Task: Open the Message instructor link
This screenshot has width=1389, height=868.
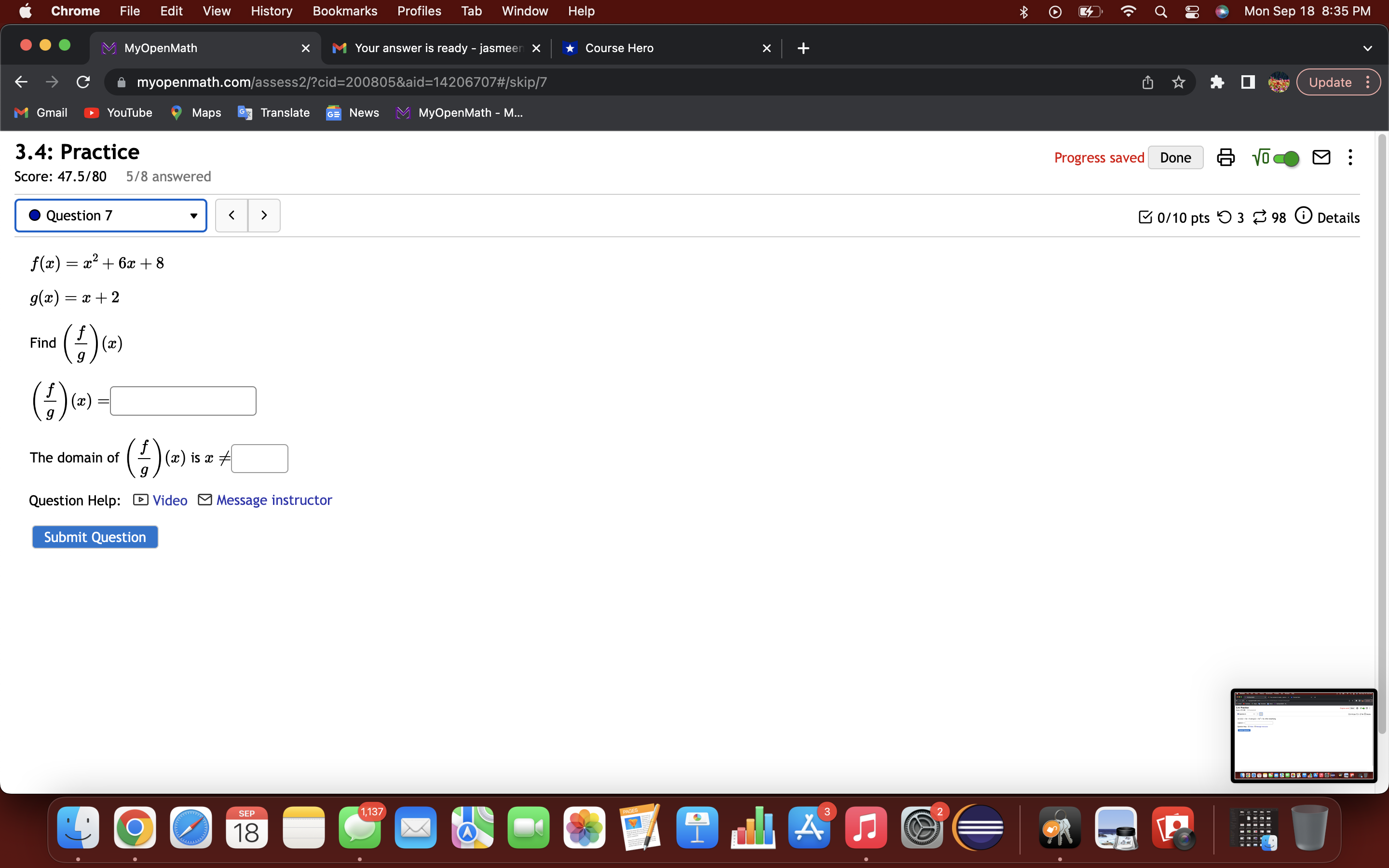Action: (x=274, y=500)
